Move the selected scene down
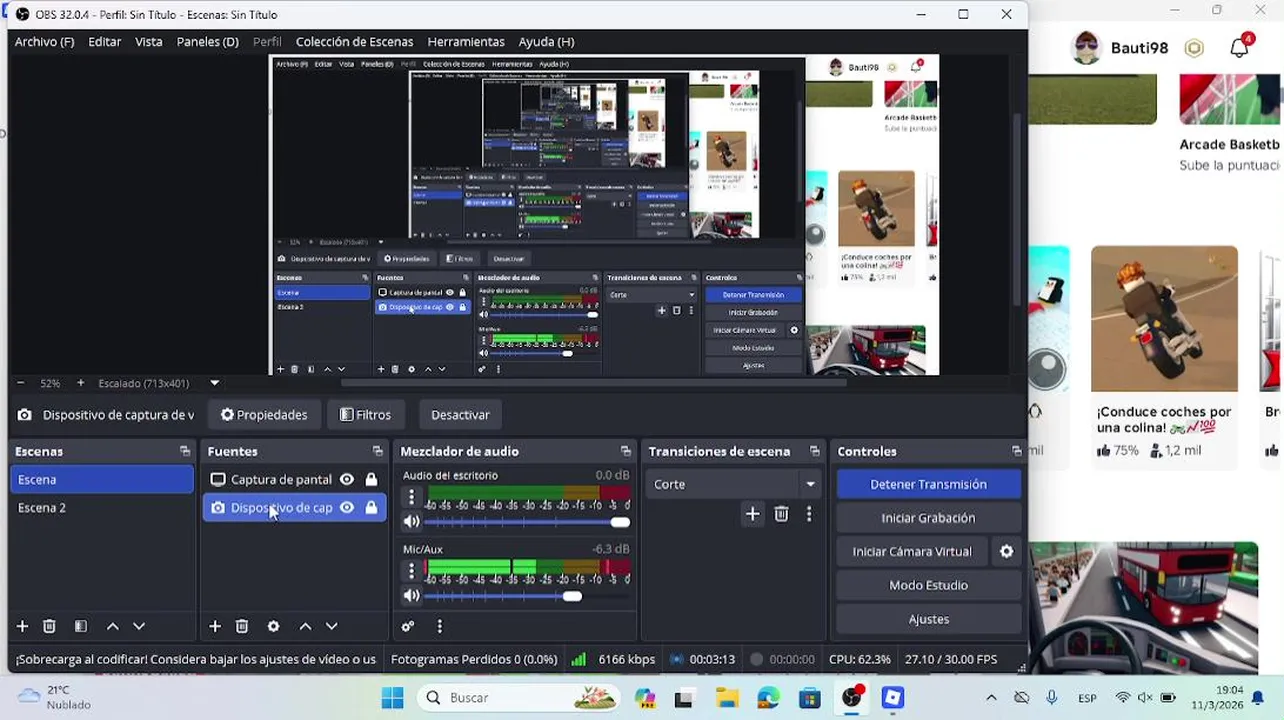Screen dimensions: 1284x720 coord(139,626)
